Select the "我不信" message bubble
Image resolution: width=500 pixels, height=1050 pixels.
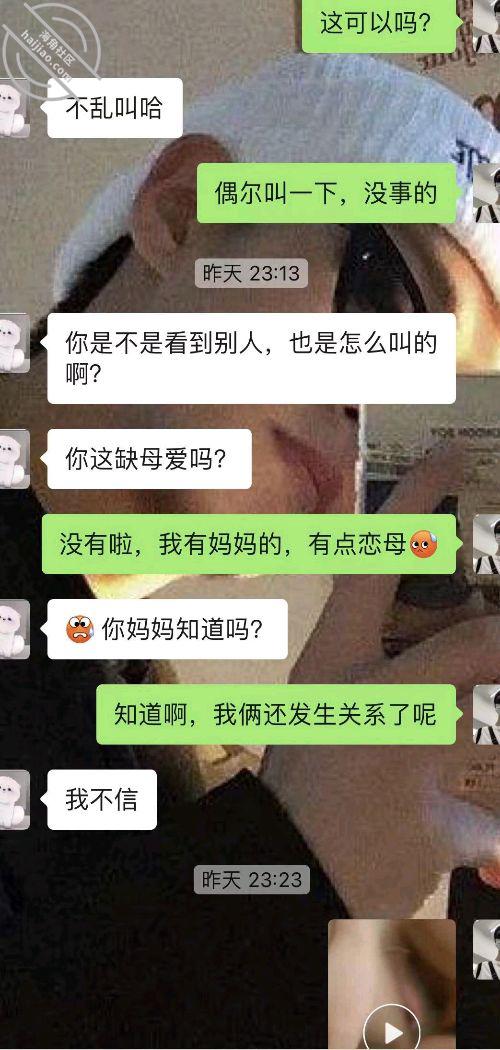tap(102, 800)
